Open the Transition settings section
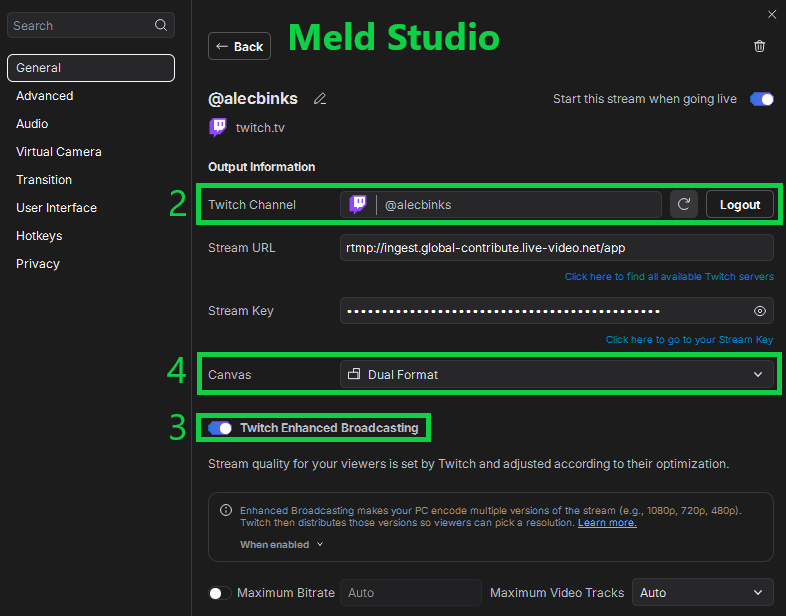 [x=44, y=180]
